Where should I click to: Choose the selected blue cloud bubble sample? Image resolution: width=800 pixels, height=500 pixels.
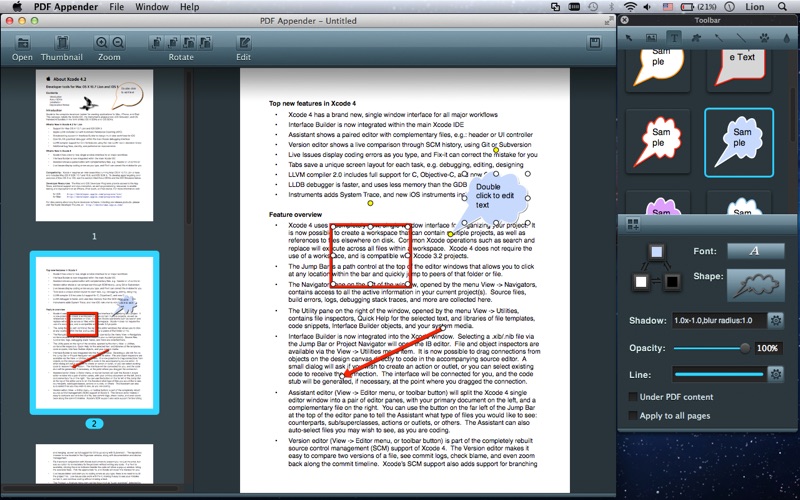(x=739, y=142)
